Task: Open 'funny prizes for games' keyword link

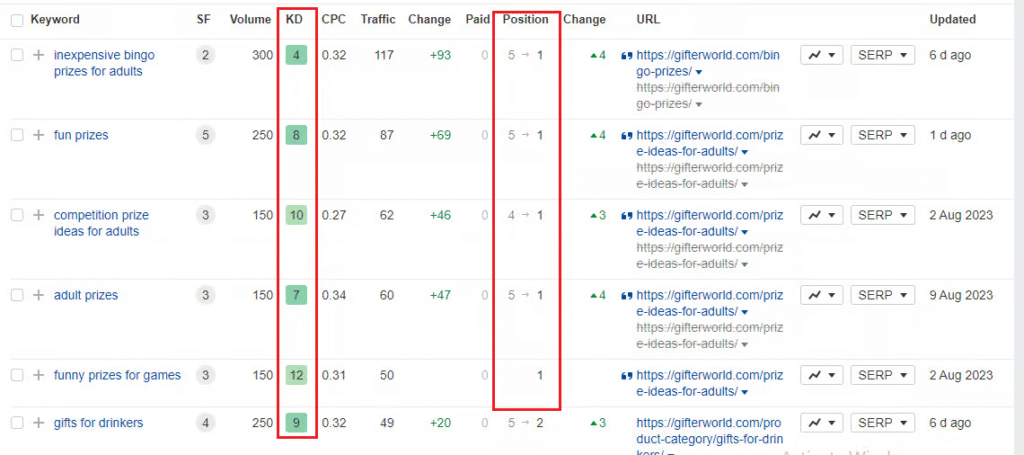Action: tap(117, 375)
